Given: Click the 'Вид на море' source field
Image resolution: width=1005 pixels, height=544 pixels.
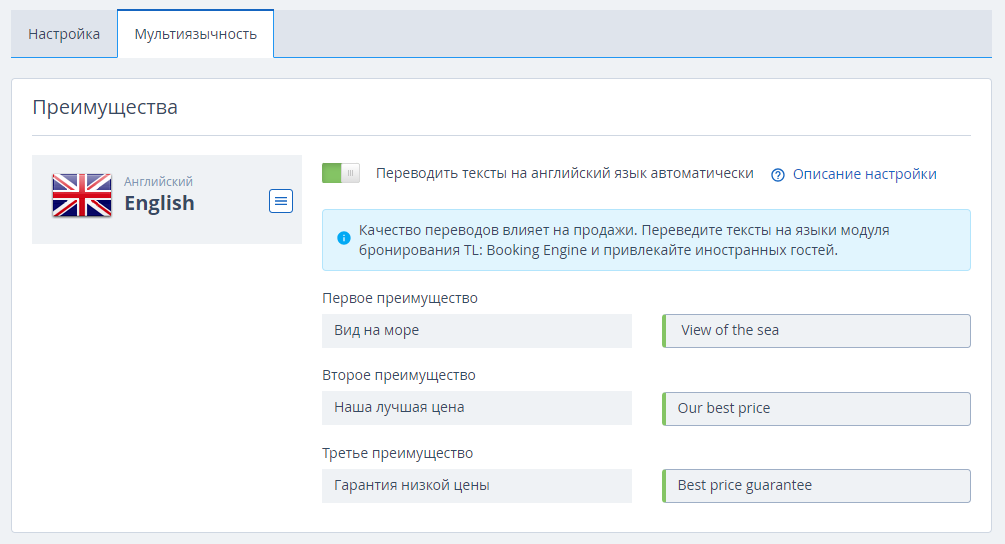Looking at the screenshot, I should pyautogui.click(x=477, y=331).
